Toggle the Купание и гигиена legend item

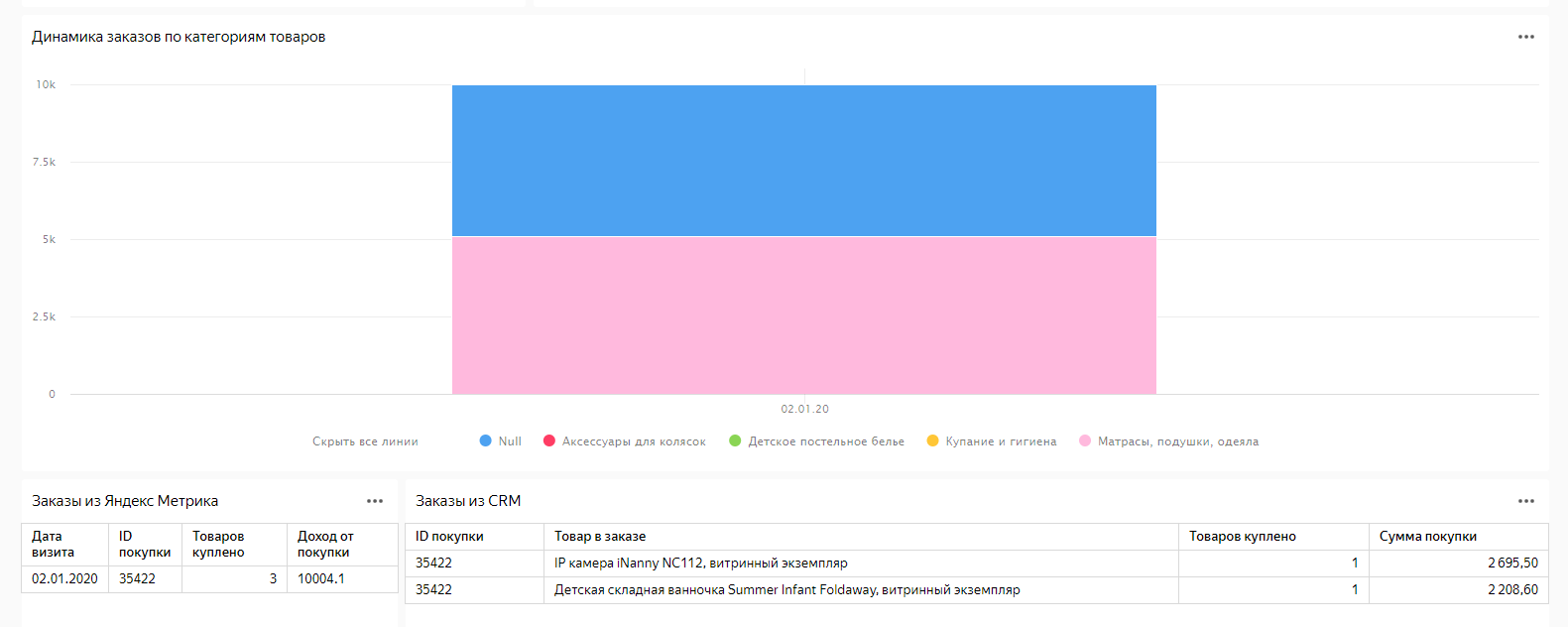(x=992, y=441)
